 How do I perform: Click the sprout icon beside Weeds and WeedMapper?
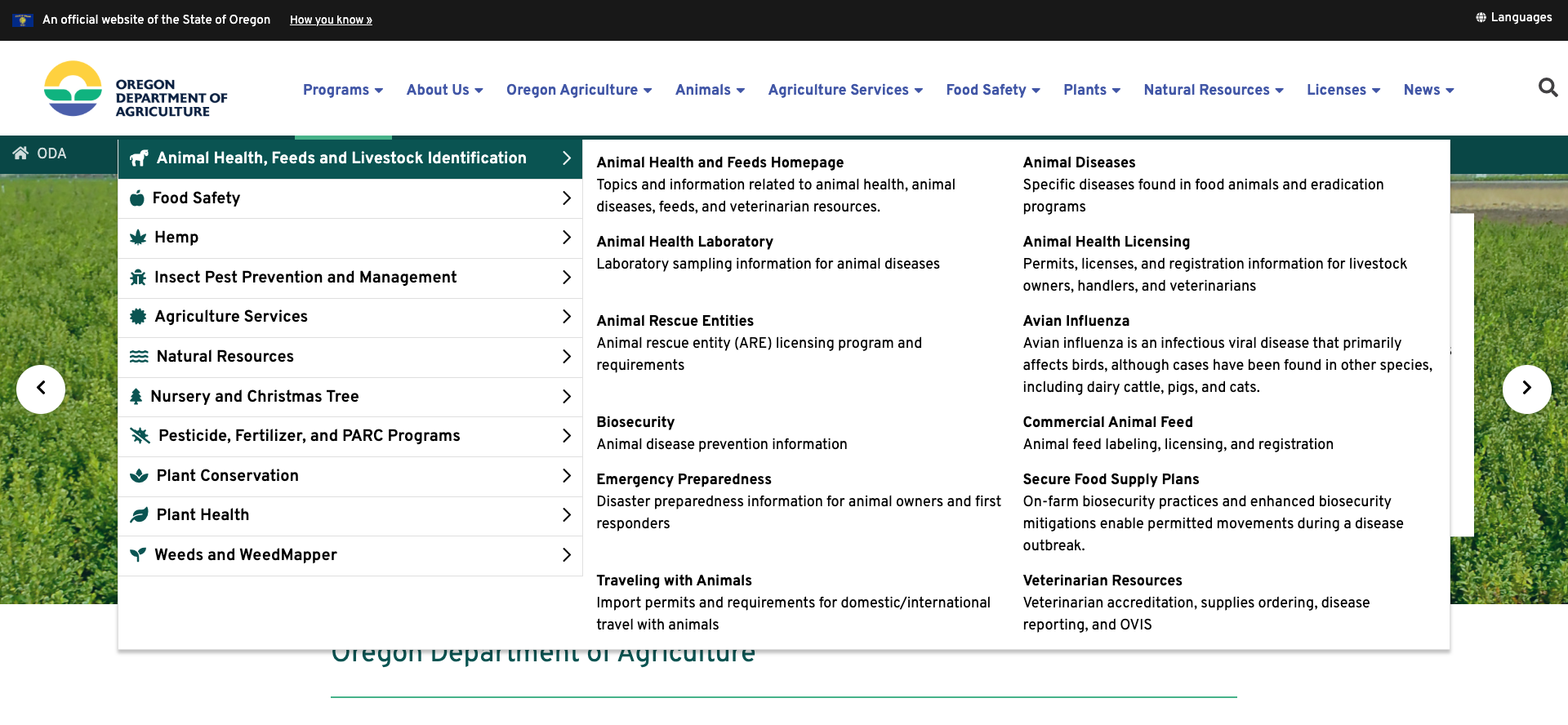(138, 555)
